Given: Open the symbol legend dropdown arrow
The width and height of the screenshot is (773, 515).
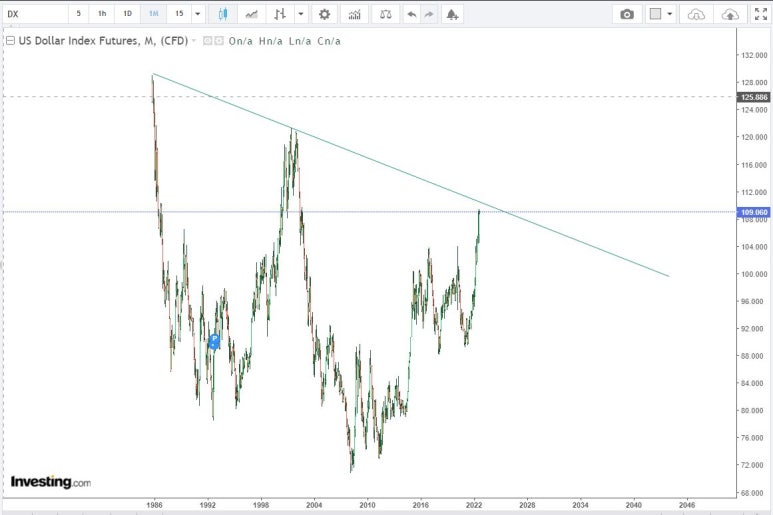Looking at the screenshot, I should pyautogui.click(x=194, y=40).
